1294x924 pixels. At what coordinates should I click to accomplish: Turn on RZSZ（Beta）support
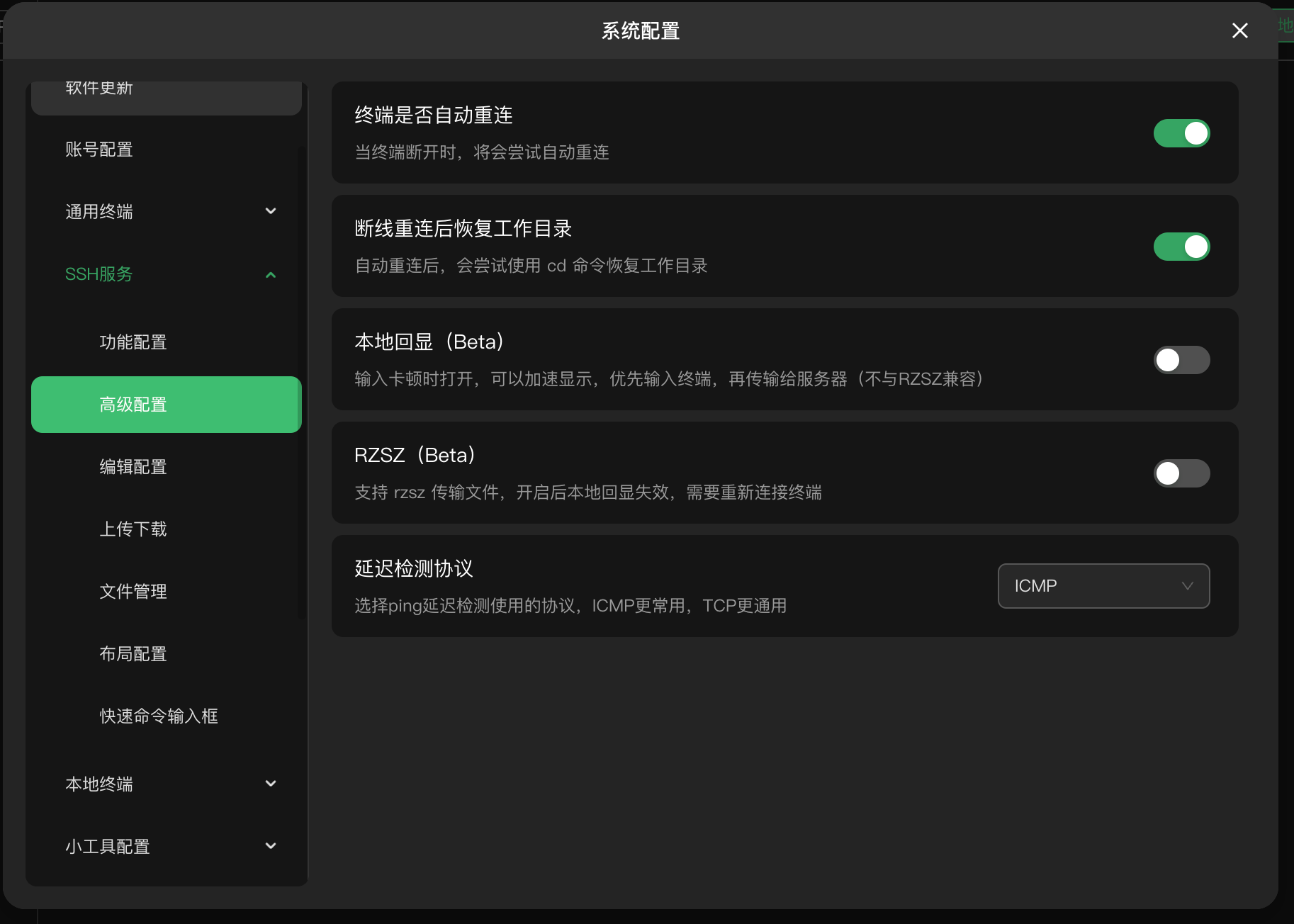click(1181, 473)
